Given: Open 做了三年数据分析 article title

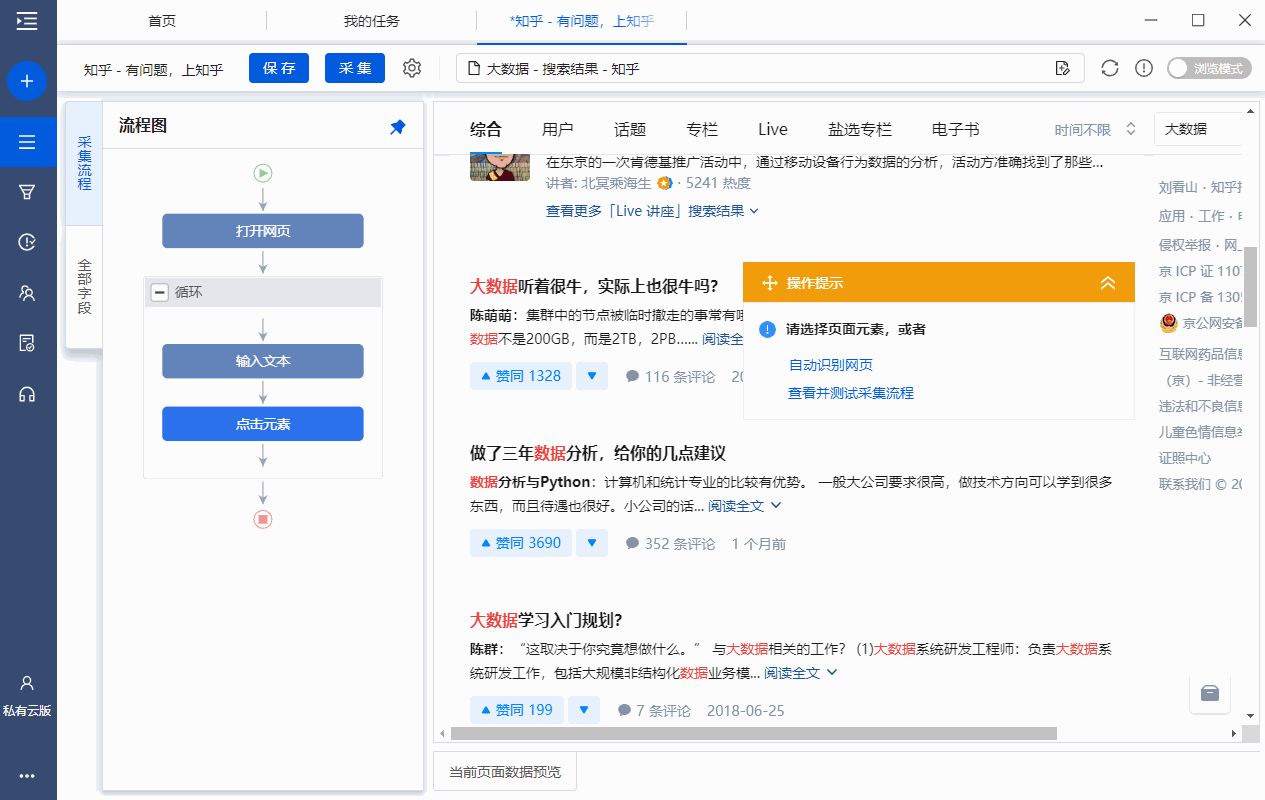Looking at the screenshot, I should point(598,453).
